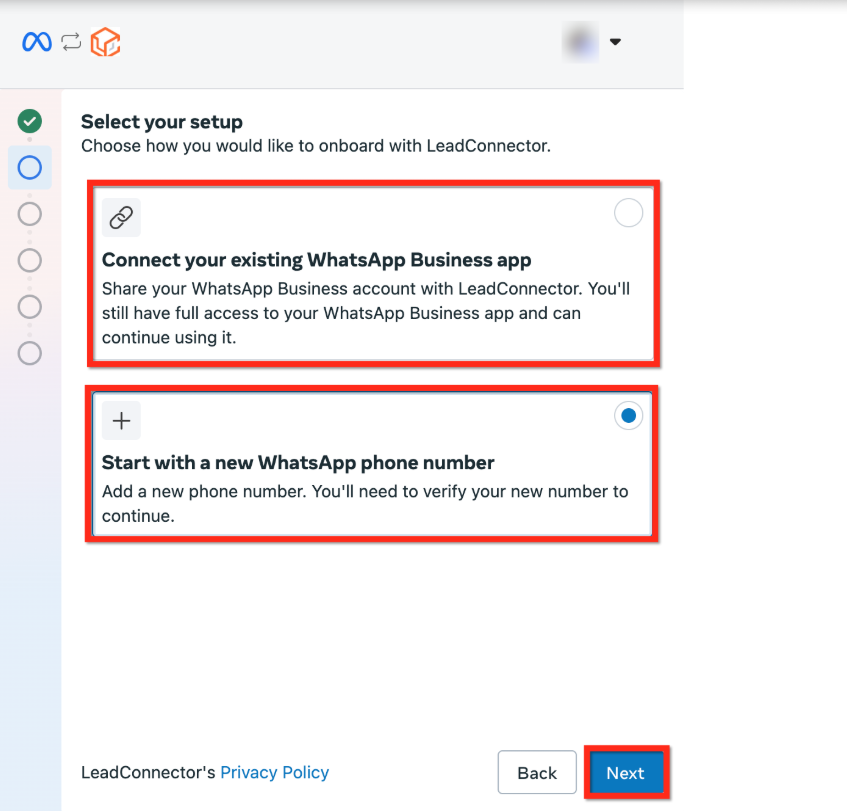Image resolution: width=847 pixels, height=811 pixels.
Task: Click the Back button
Action: coord(537,773)
